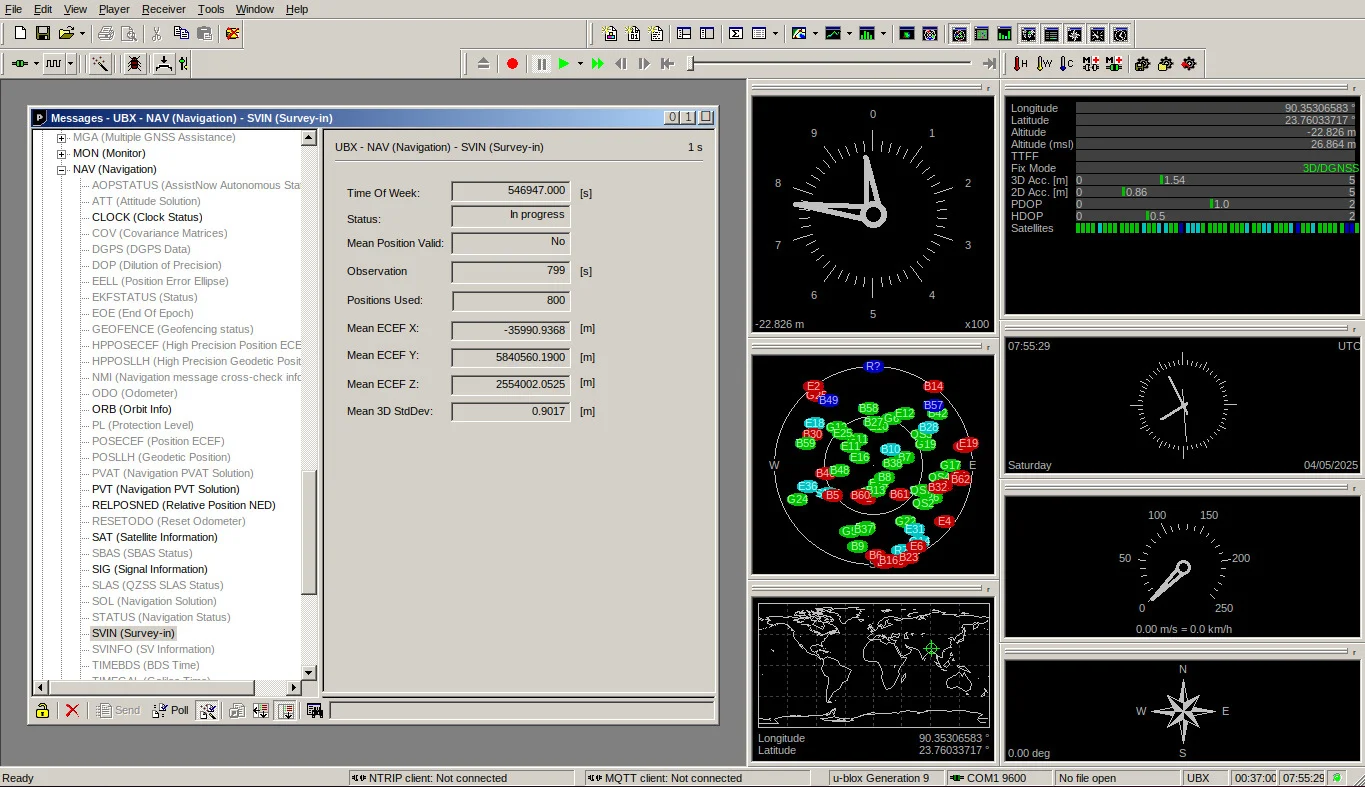
Task: Open the dropdown arrow beside the open folder
Action: [82, 33]
